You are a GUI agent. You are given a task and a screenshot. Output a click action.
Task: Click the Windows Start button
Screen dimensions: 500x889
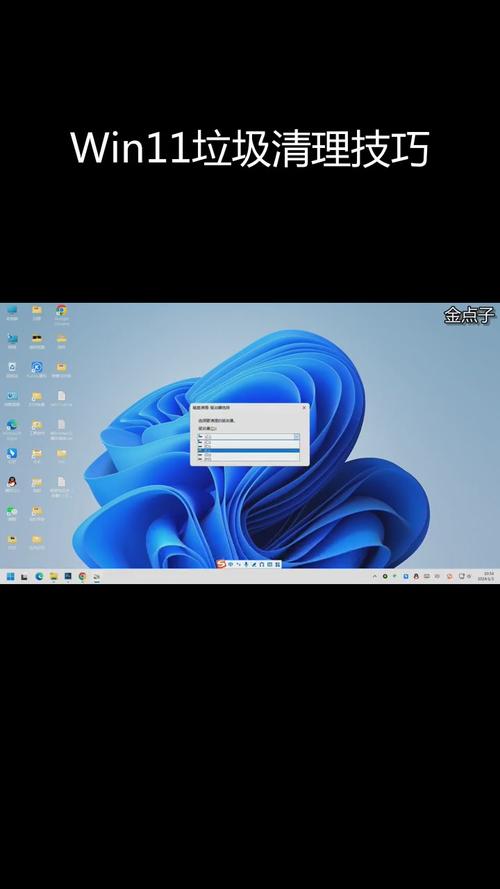[x=10, y=577]
